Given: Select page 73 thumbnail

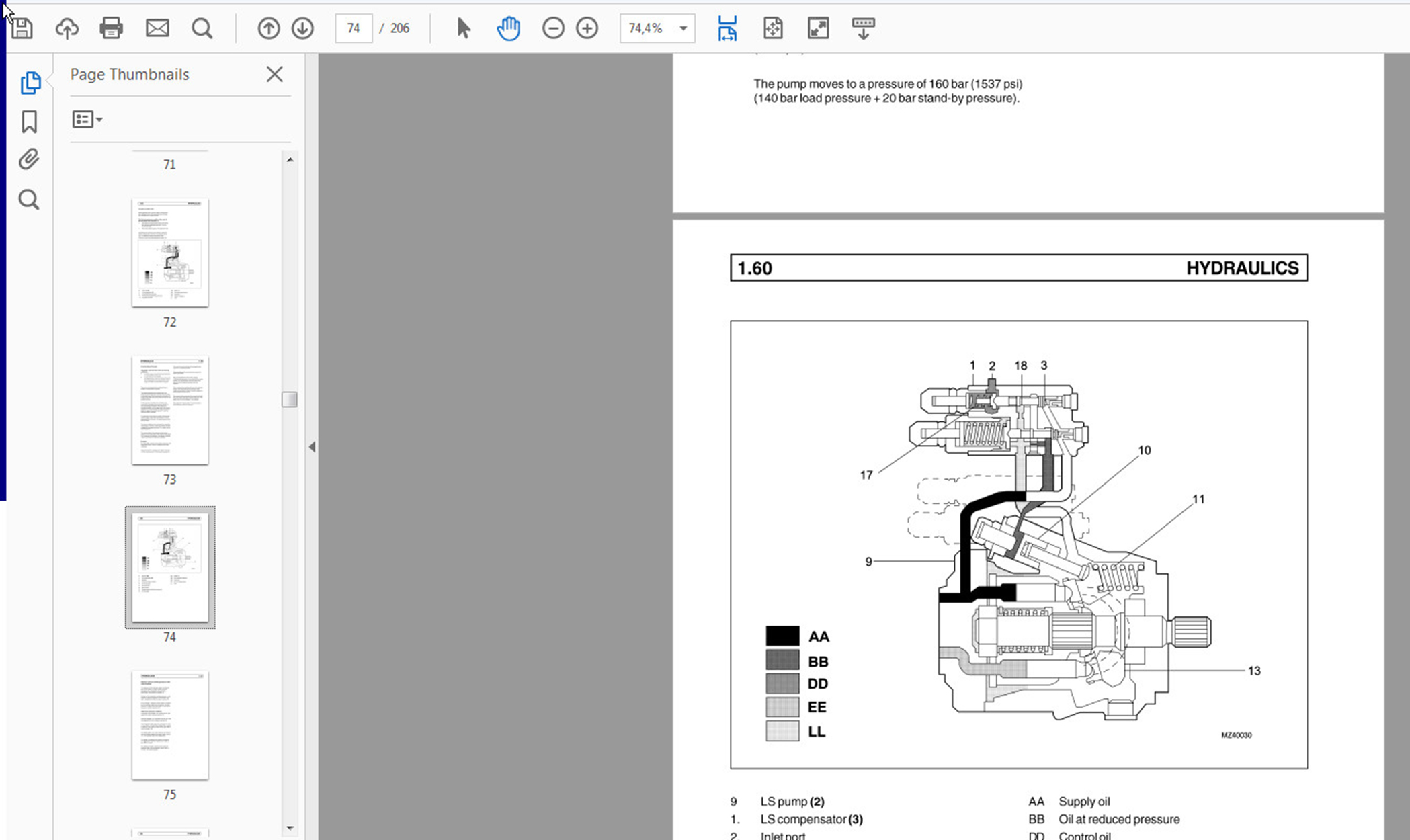Looking at the screenshot, I should click(170, 411).
